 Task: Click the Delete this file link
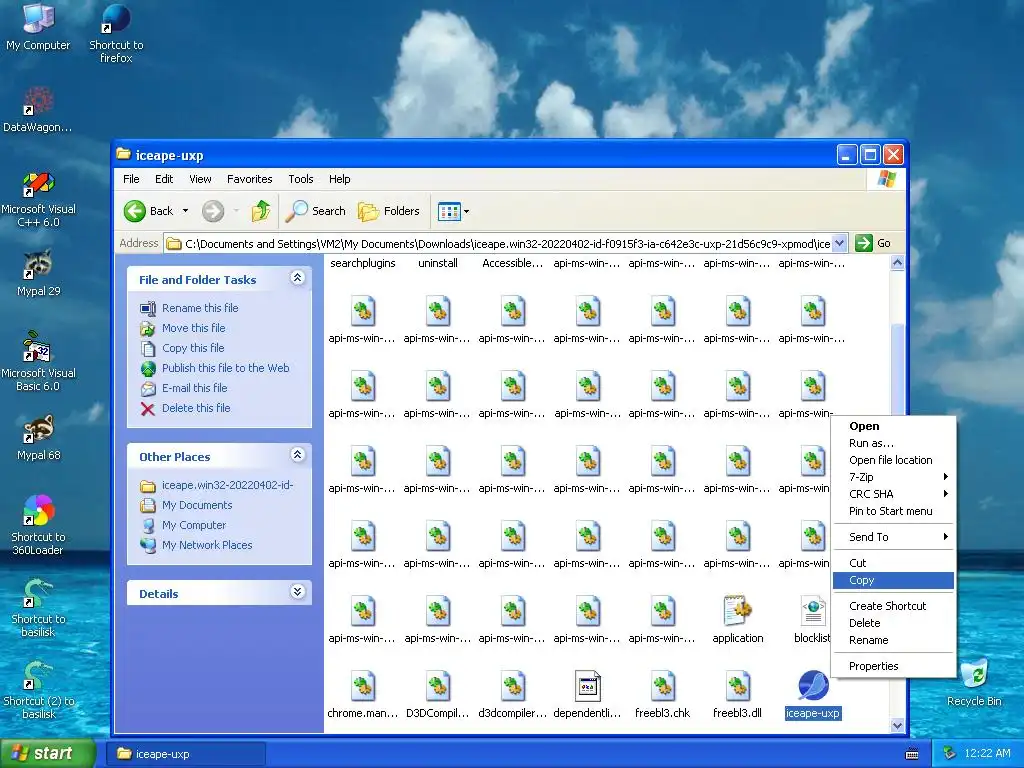(x=196, y=408)
